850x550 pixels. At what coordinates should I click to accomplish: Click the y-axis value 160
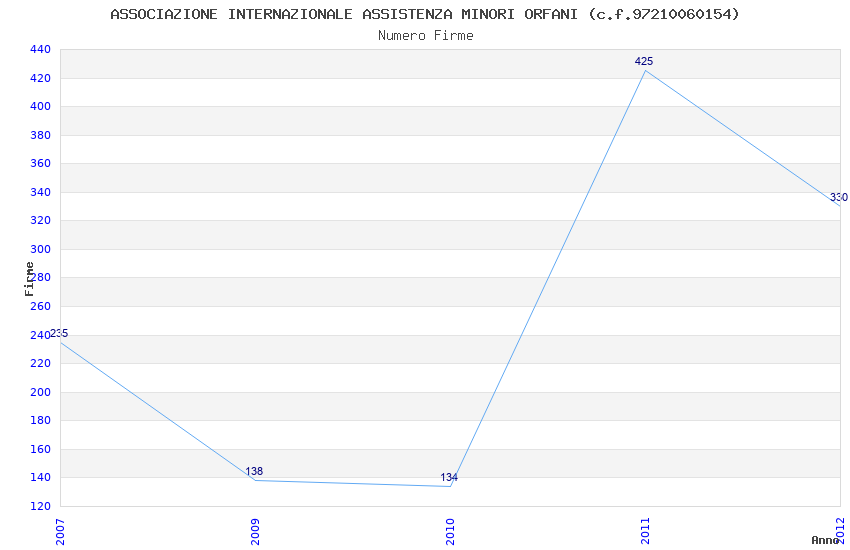click(x=40, y=449)
